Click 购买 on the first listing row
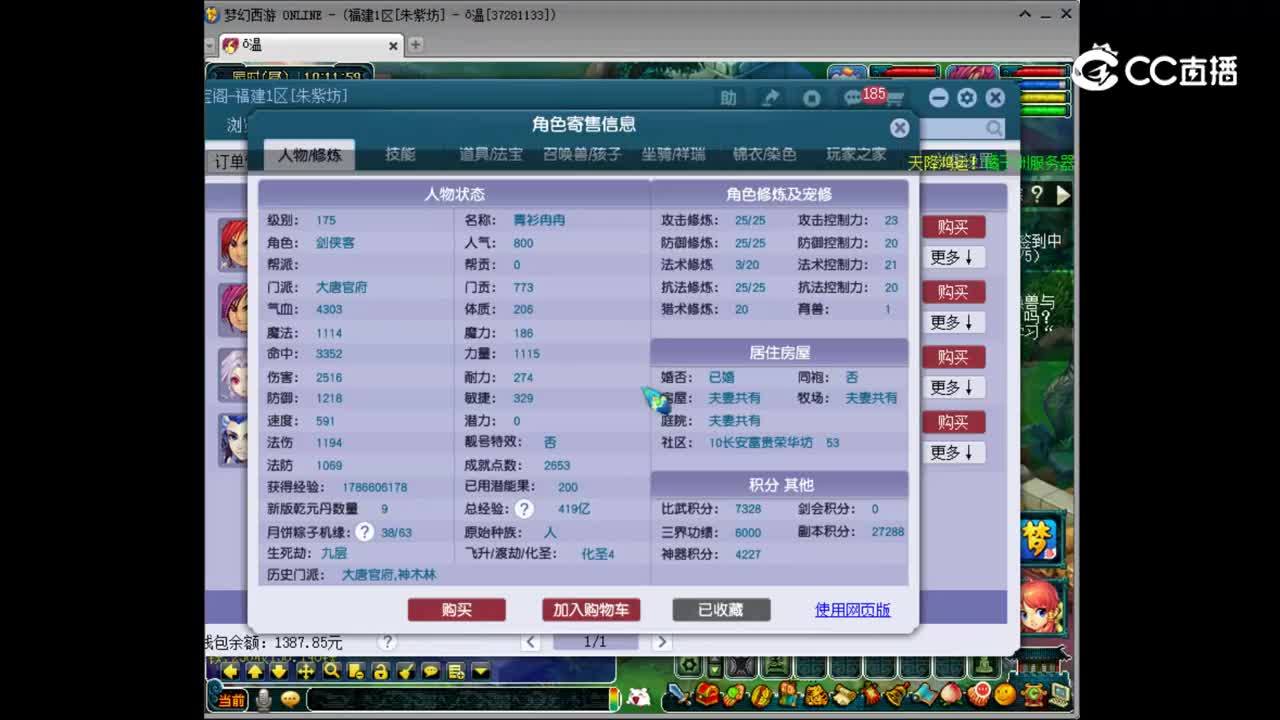1280x720 pixels. coord(953,227)
